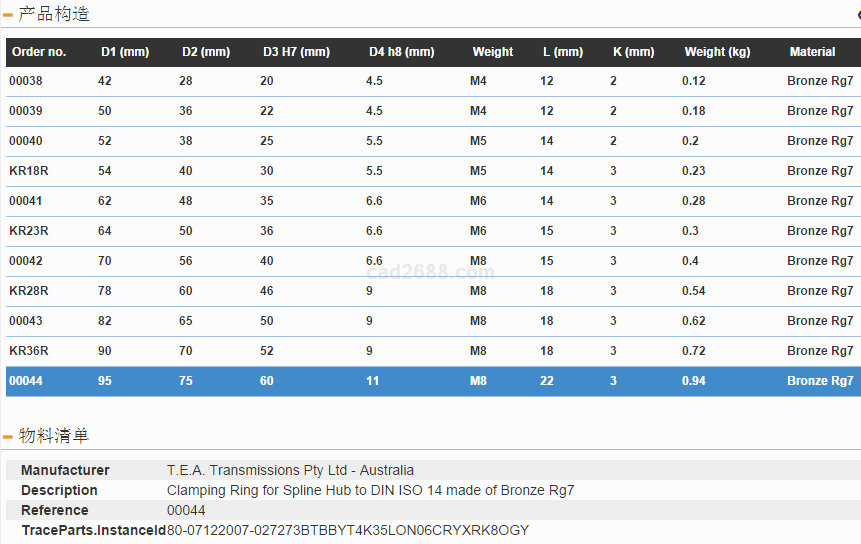
Task: Click the Material column header
Action: (x=812, y=52)
